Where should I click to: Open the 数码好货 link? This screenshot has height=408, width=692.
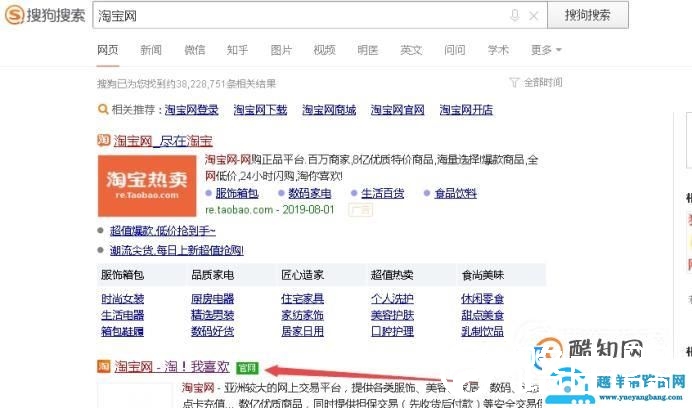212,331
